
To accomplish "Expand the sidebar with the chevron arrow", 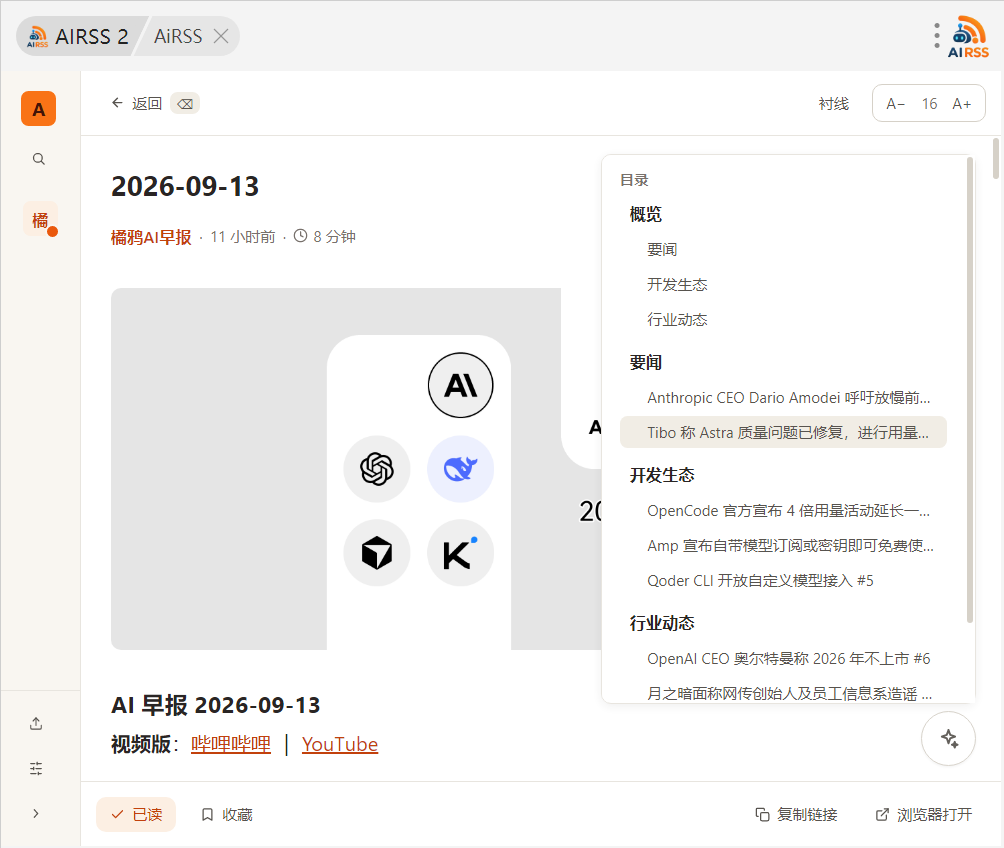I will 36,813.
